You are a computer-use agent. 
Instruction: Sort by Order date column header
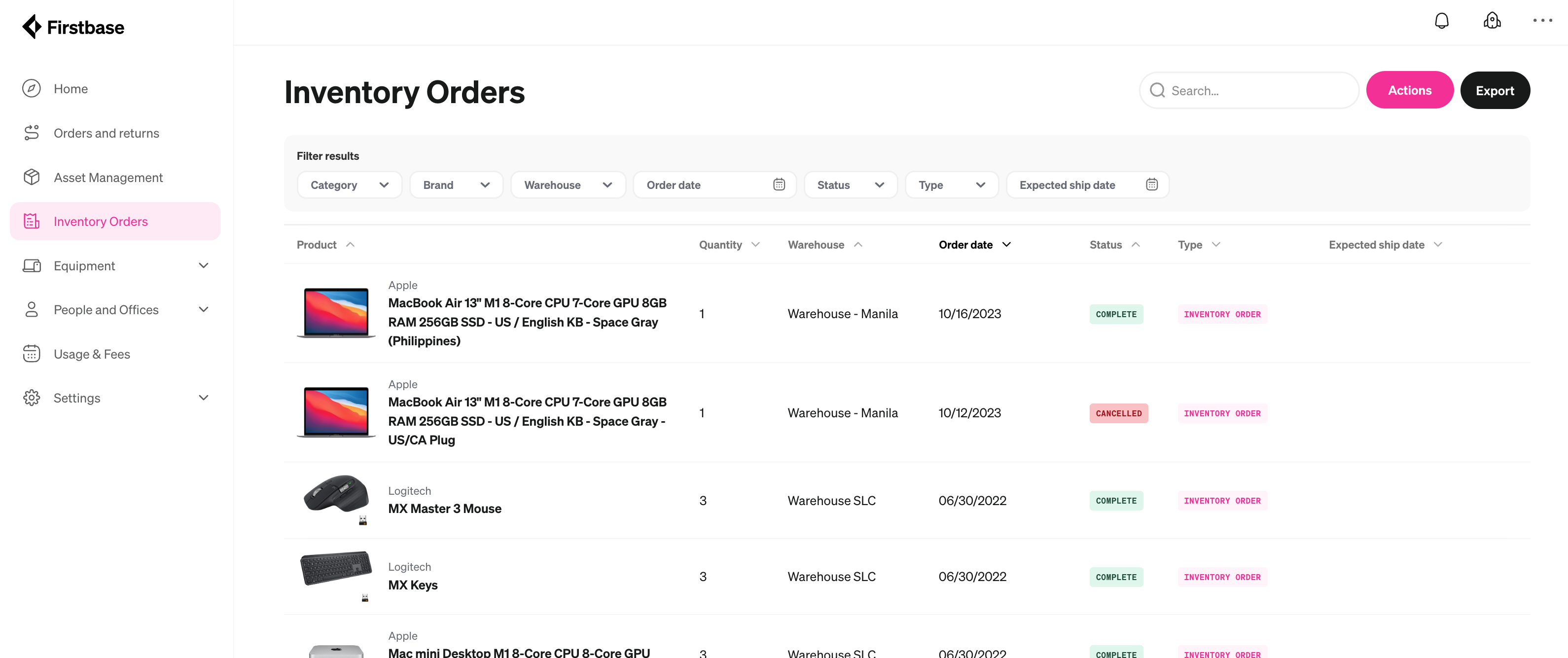(x=974, y=245)
